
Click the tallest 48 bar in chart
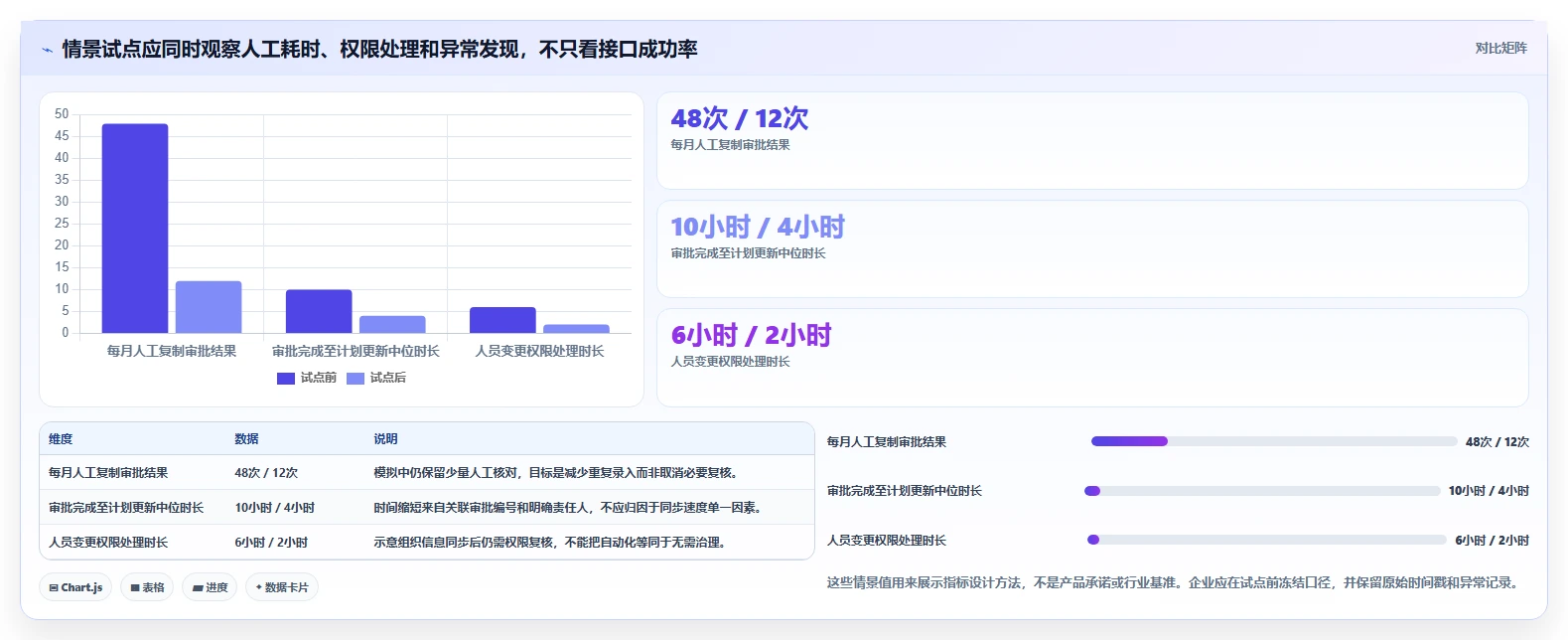[x=135, y=229]
